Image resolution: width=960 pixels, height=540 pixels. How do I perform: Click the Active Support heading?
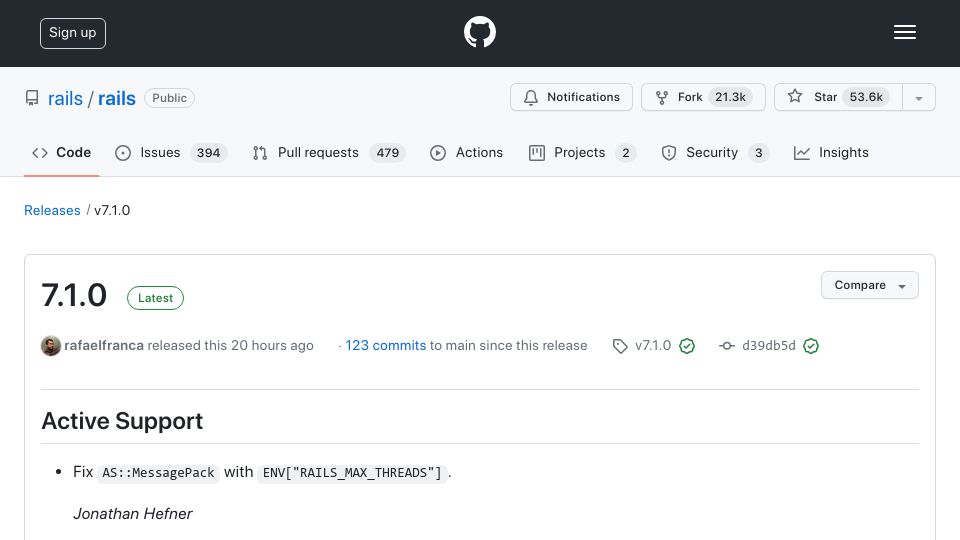(122, 421)
